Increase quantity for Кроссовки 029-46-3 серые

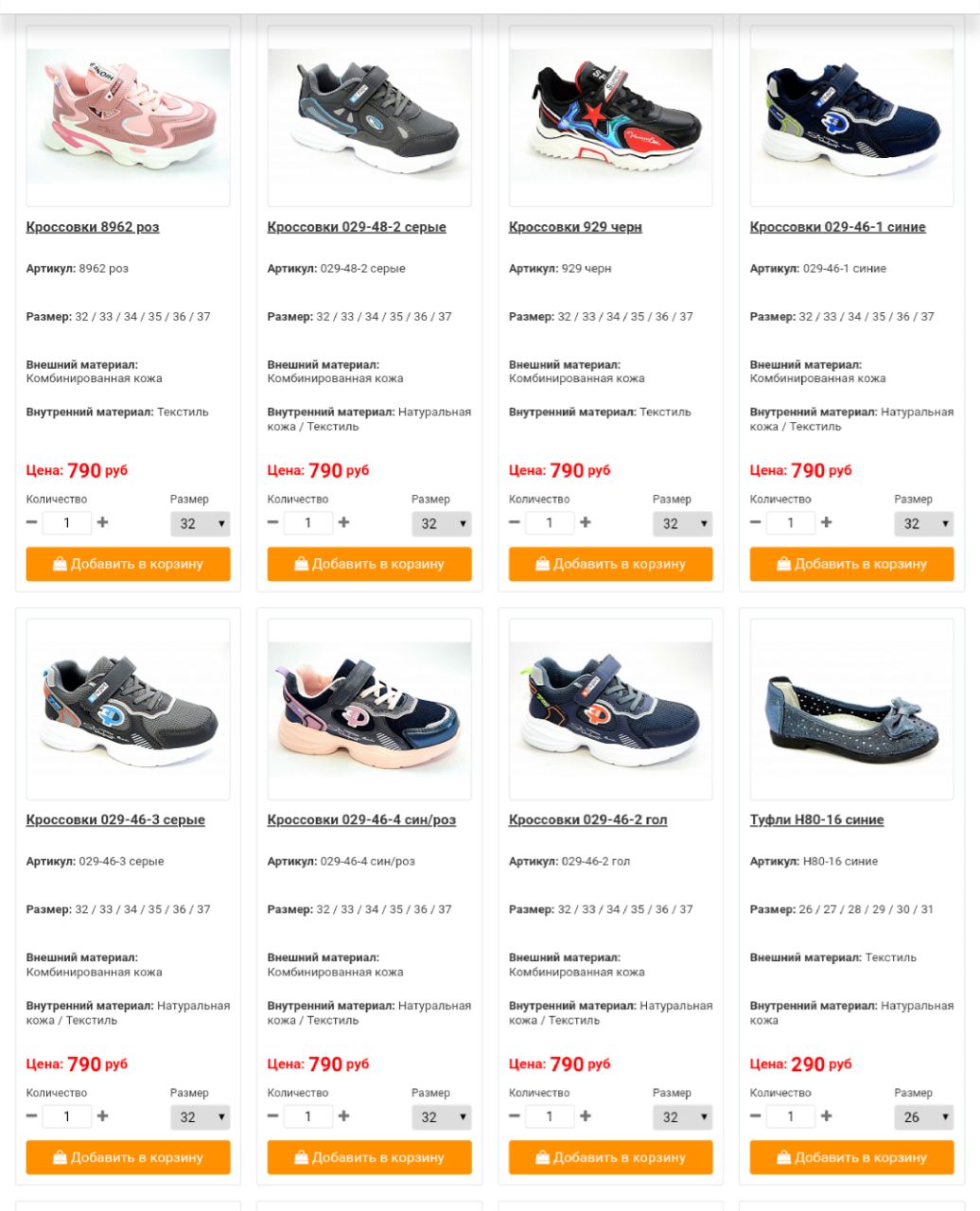[102, 1115]
